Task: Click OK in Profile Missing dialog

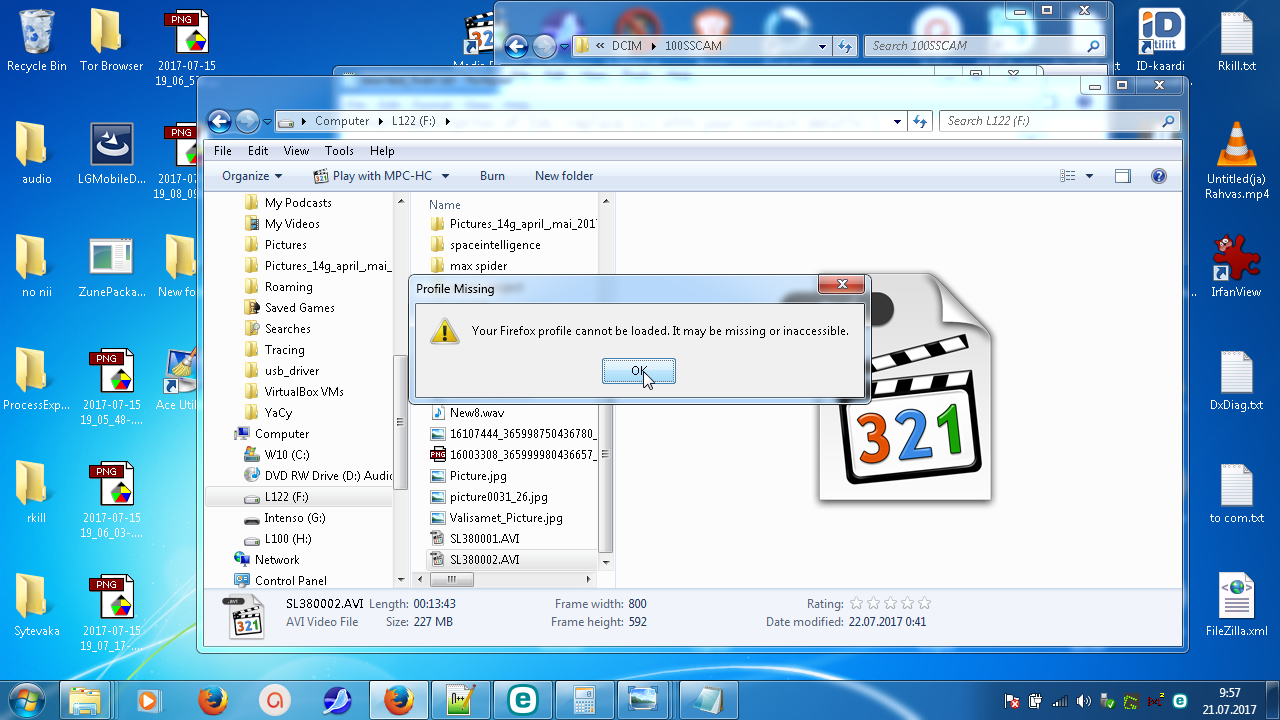Action: click(638, 371)
